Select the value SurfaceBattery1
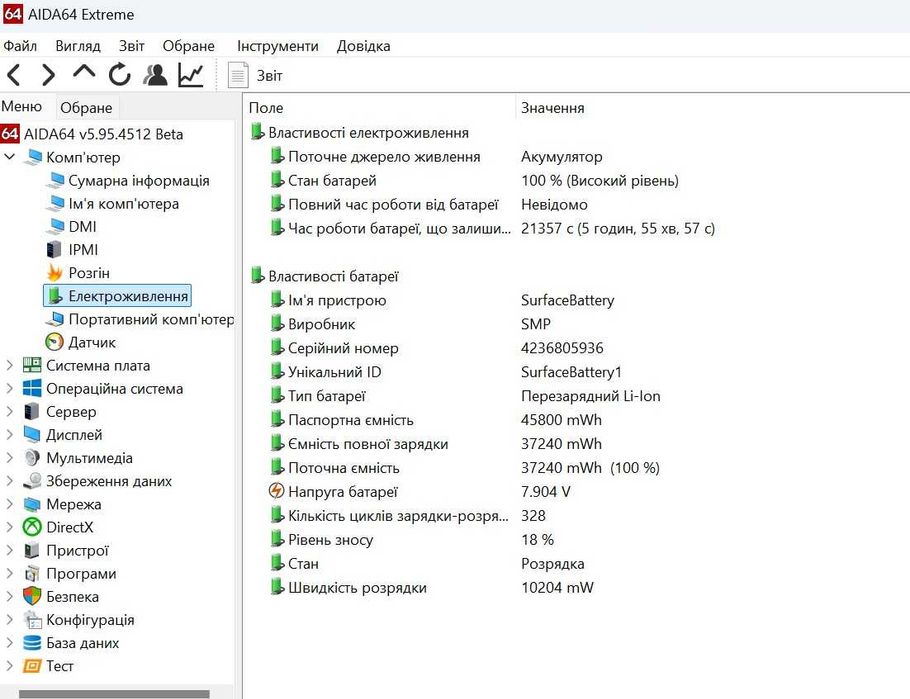The width and height of the screenshot is (910, 699). pyautogui.click(x=571, y=372)
